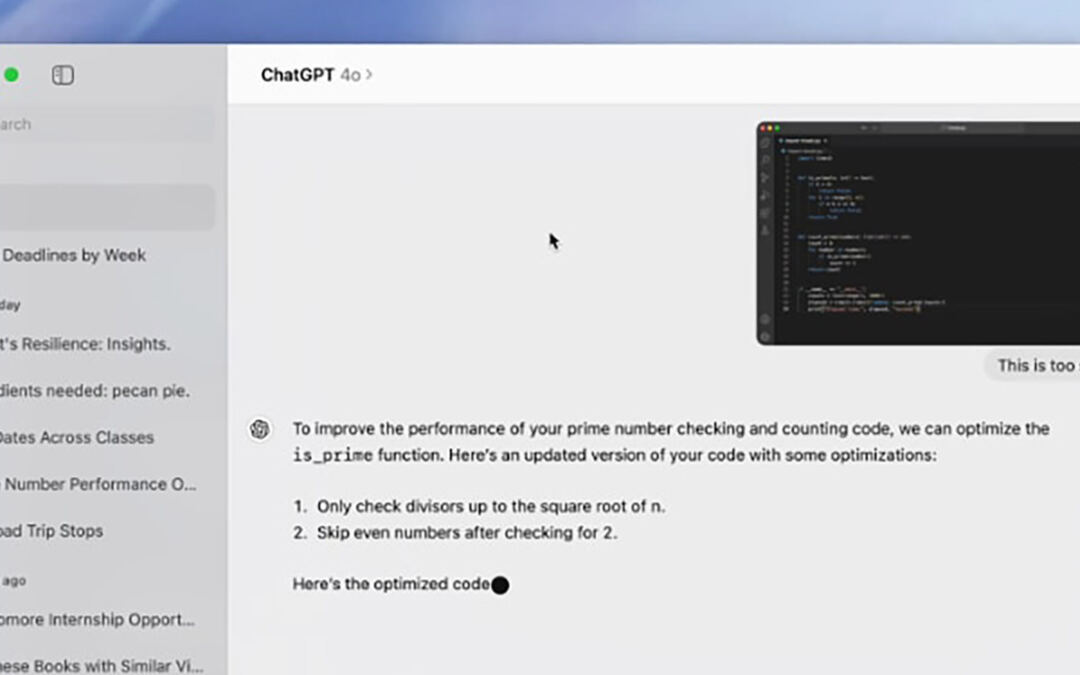The height and width of the screenshot is (675, 1080).
Task: Click the ChatGPT logo beside the response
Action: point(260,429)
